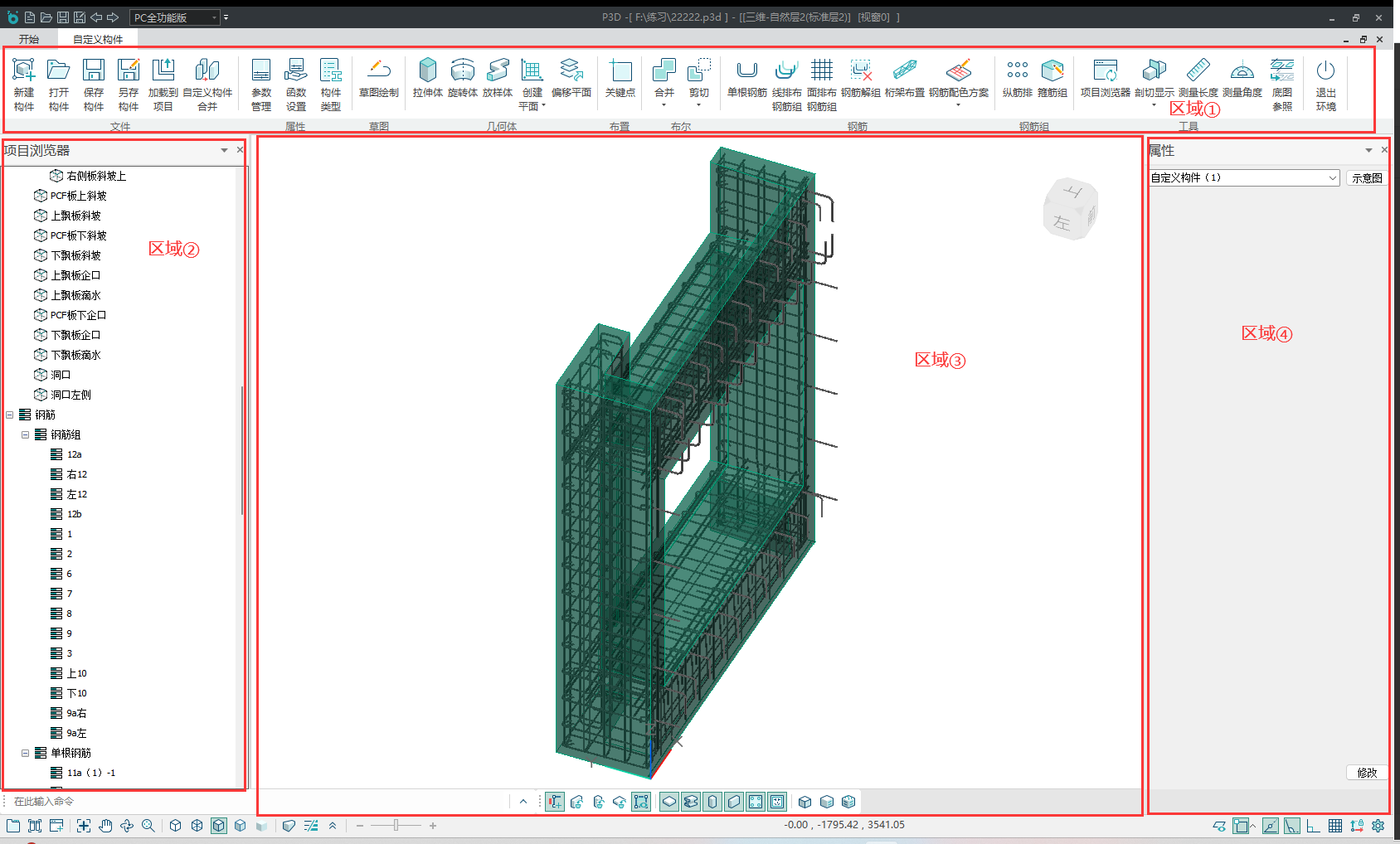Click the 示意图 button

coord(1367,177)
